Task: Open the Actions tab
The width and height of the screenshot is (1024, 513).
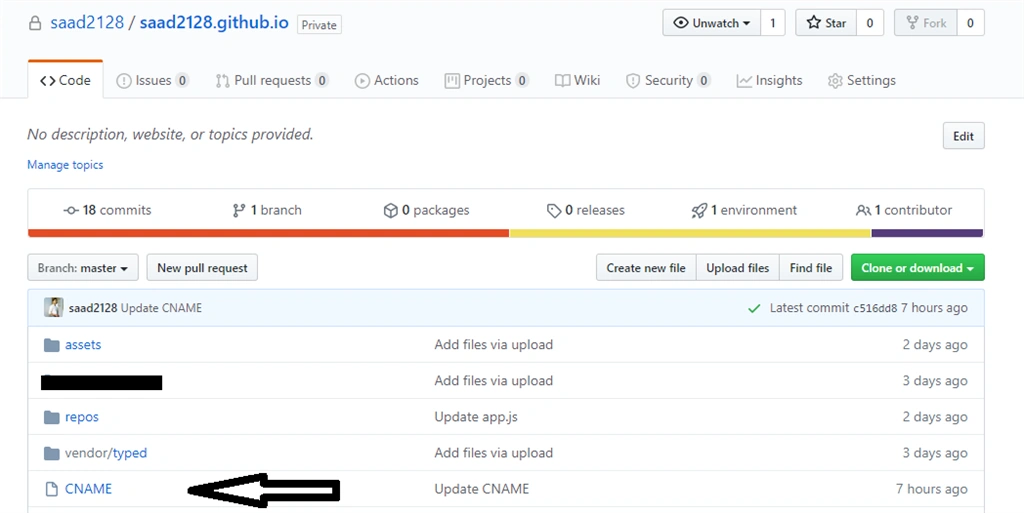Action: pyautogui.click(x=387, y=80)
